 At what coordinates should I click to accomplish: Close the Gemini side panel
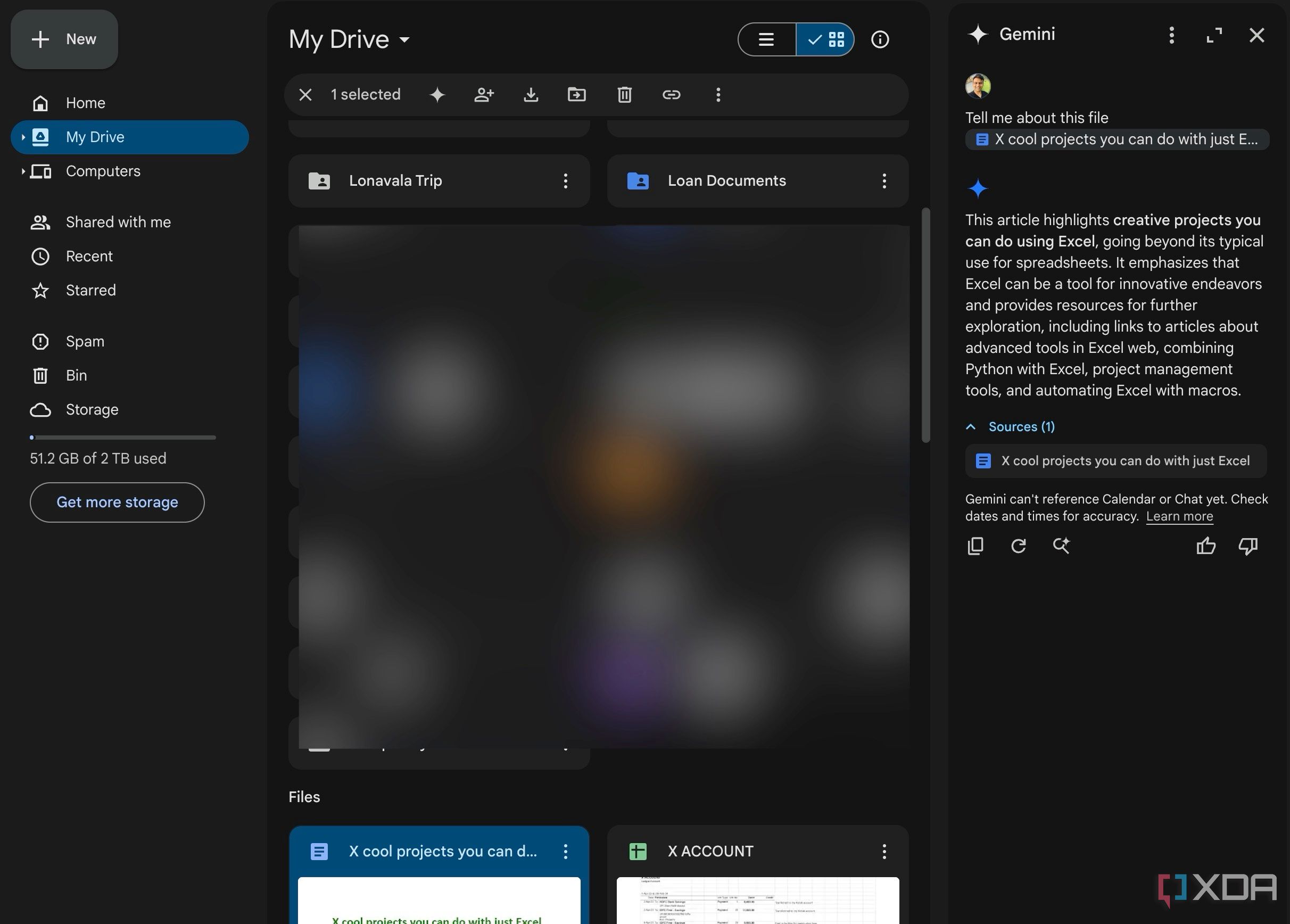coord(1256,35)
